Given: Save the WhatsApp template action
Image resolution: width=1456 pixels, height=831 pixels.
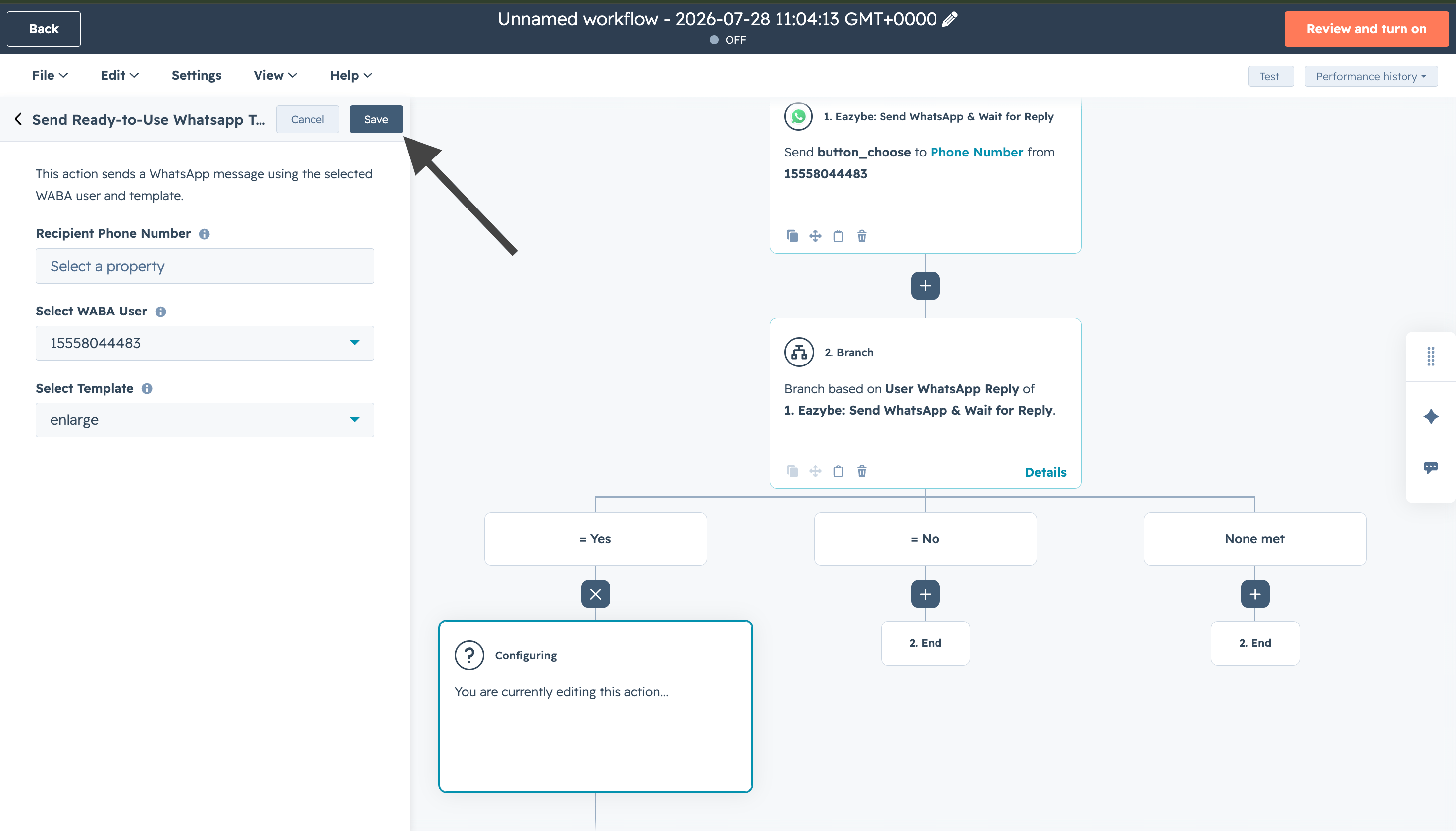Looking at the screenshot, I should [376, 119].
